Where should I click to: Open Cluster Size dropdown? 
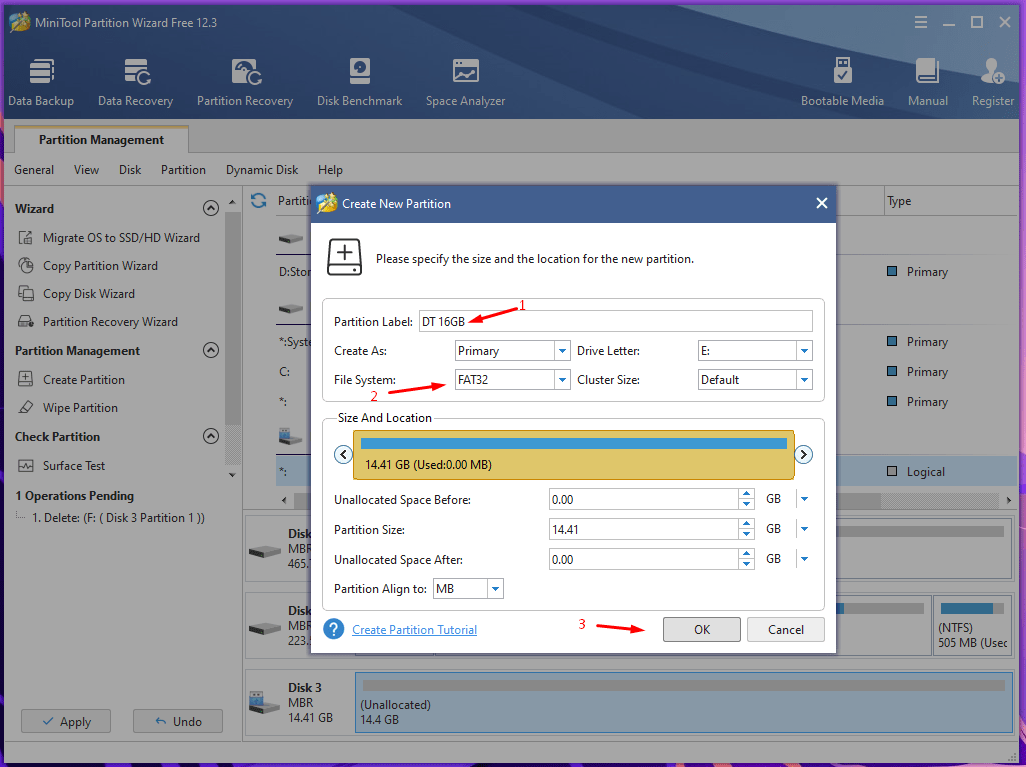pyautogui.click(x=804, y=380)
